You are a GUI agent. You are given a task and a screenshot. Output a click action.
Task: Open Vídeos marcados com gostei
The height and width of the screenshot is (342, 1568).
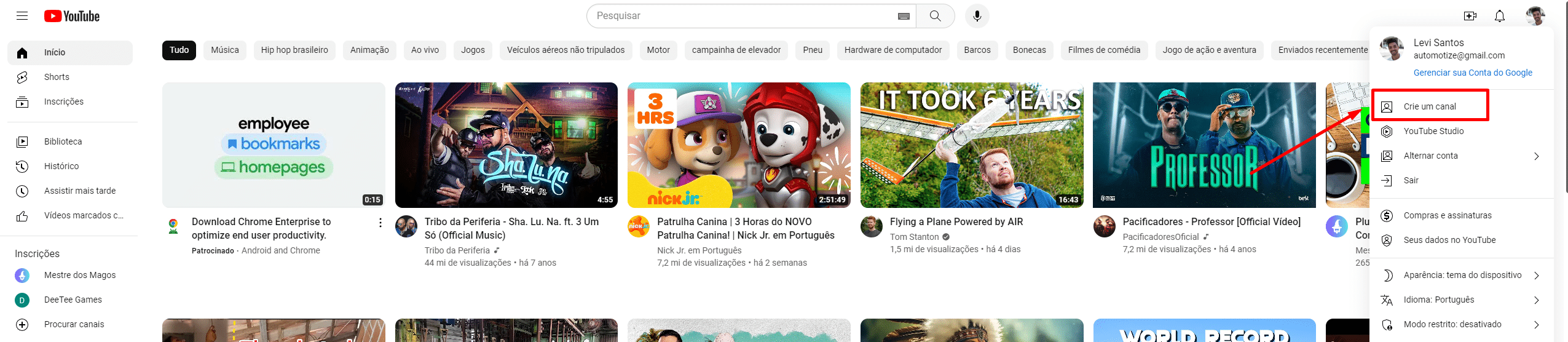click(70, 215)
